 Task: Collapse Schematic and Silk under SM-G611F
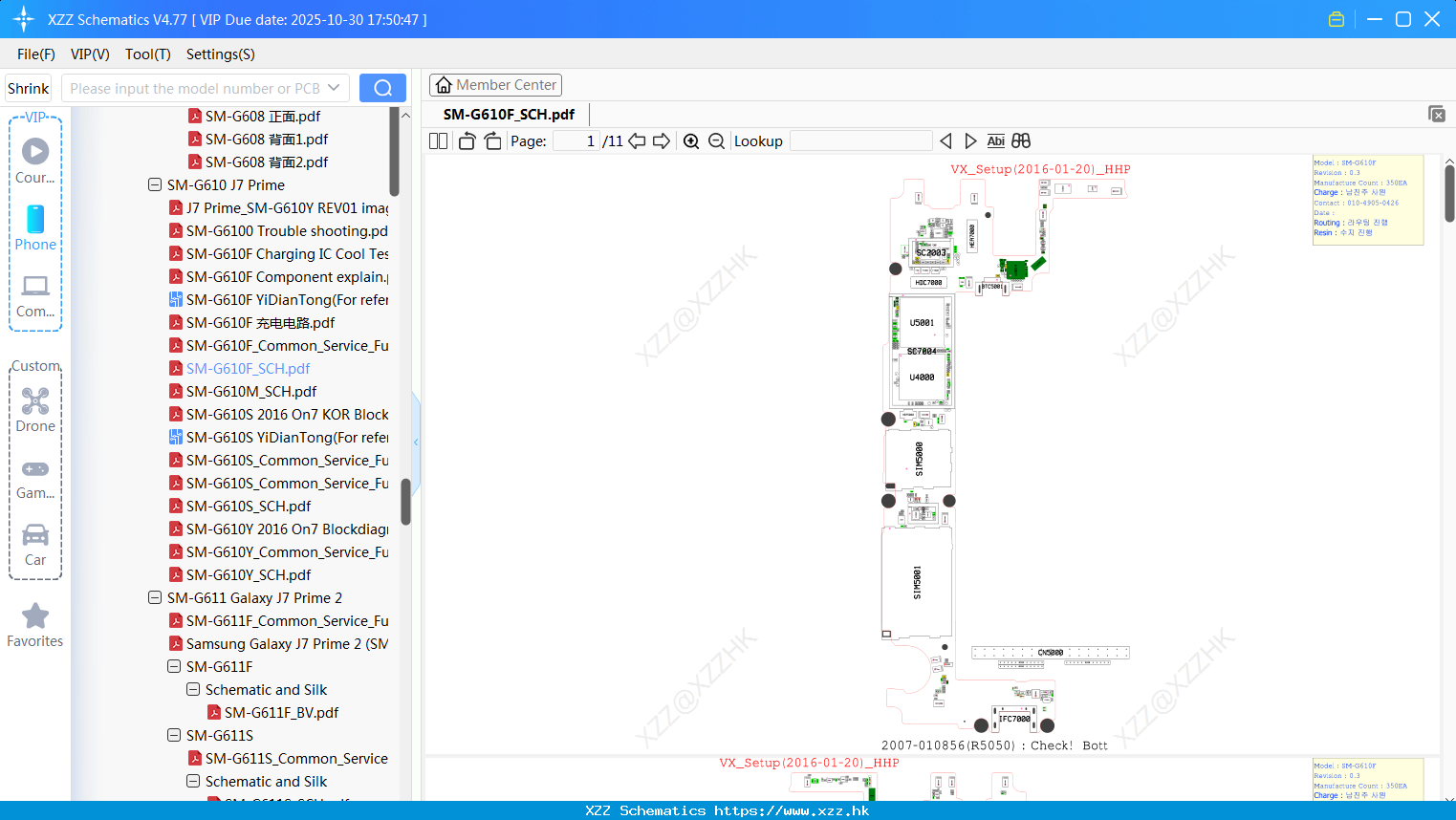coord(193,689)
